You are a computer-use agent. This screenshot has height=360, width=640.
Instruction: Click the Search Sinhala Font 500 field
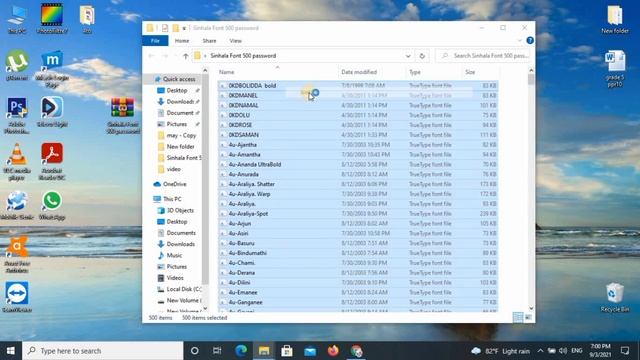click(484, 56)
